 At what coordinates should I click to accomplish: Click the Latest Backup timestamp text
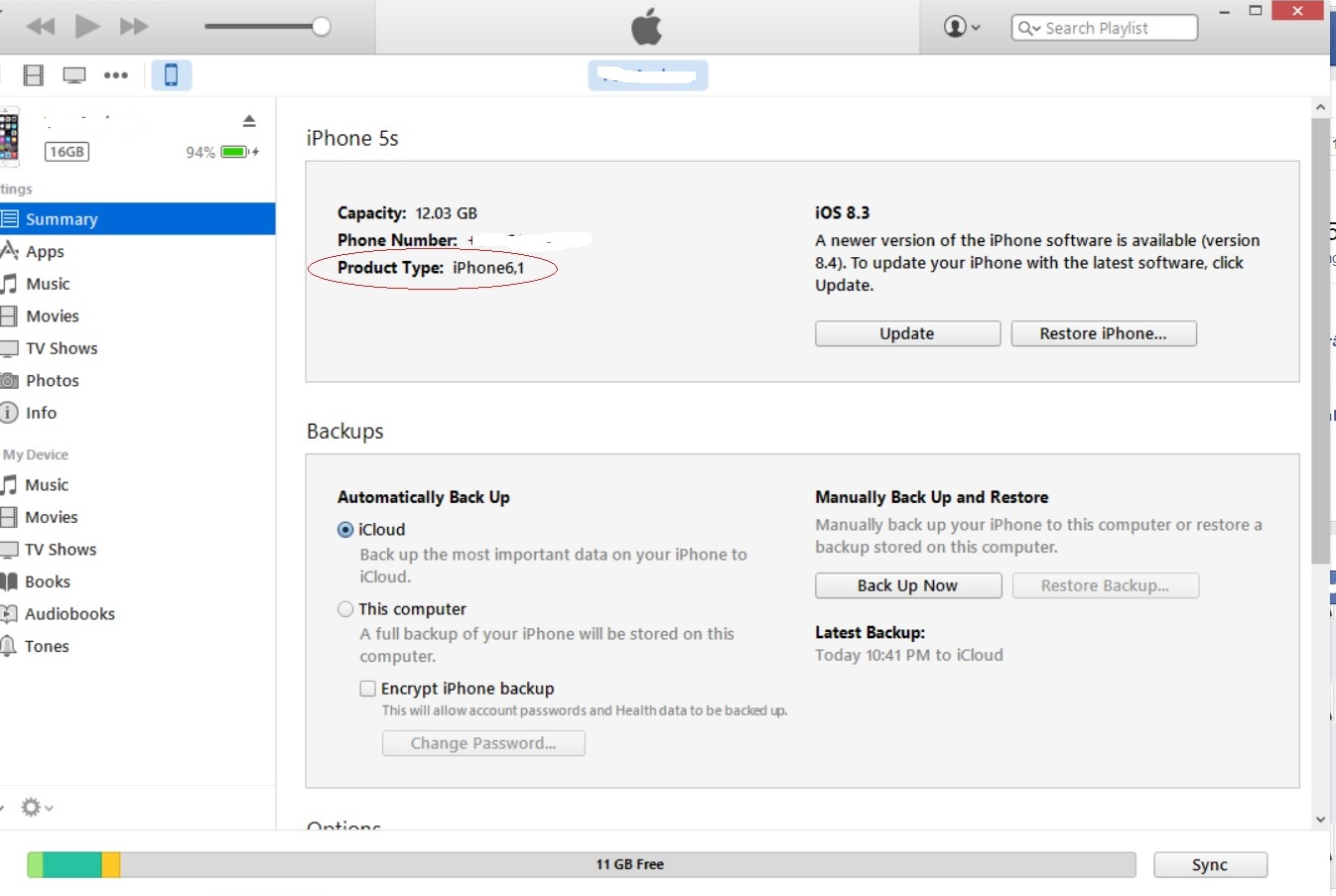pyautogui.click(x=909, y=655)
